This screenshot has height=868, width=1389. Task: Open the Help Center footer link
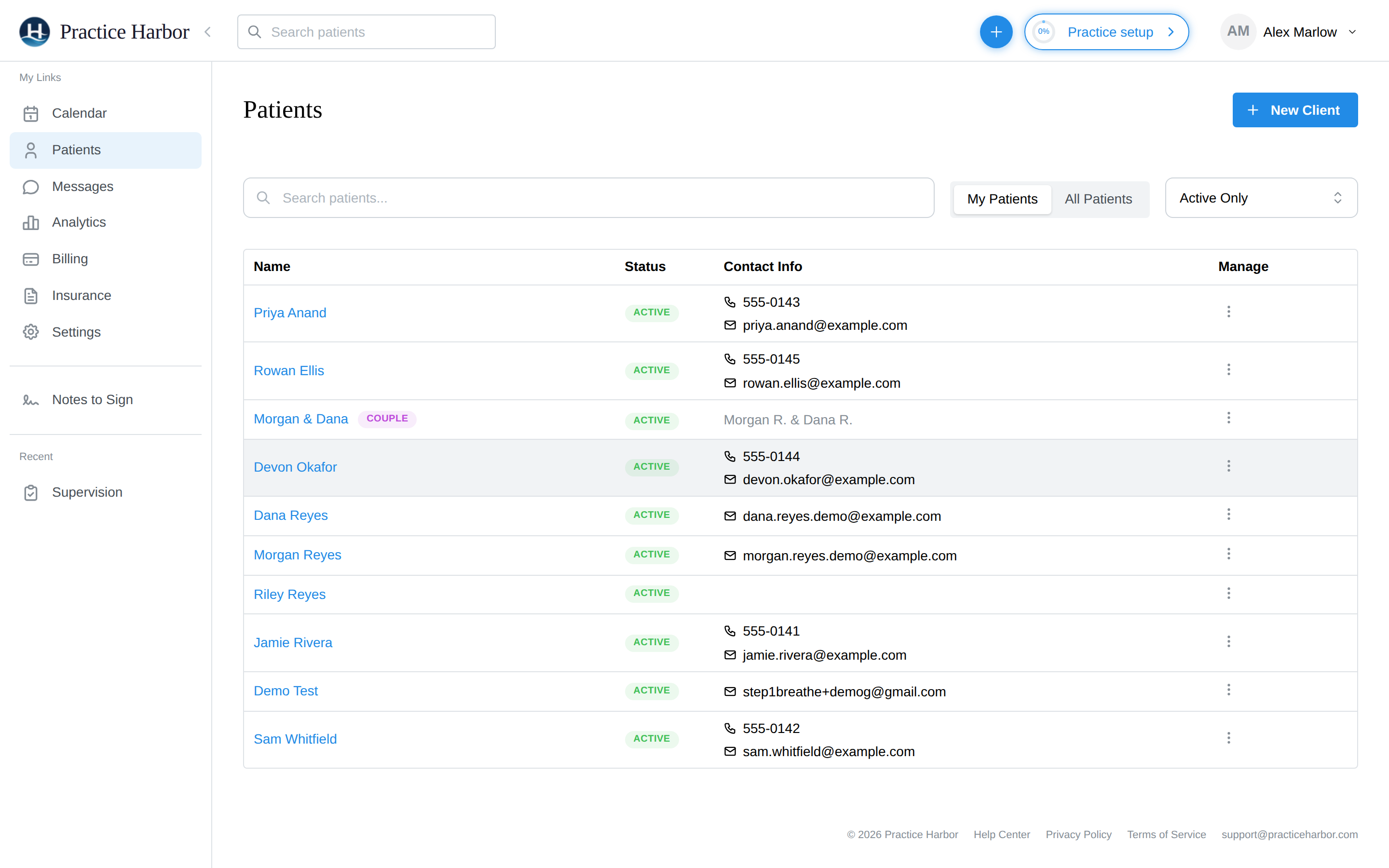(1002, 835)
